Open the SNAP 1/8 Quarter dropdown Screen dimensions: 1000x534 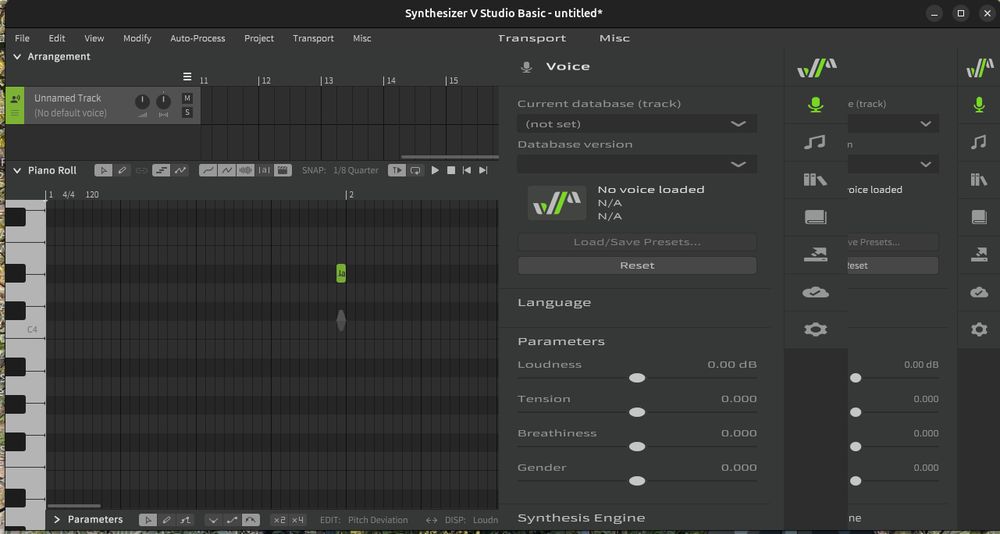click(x=356, y=170)
